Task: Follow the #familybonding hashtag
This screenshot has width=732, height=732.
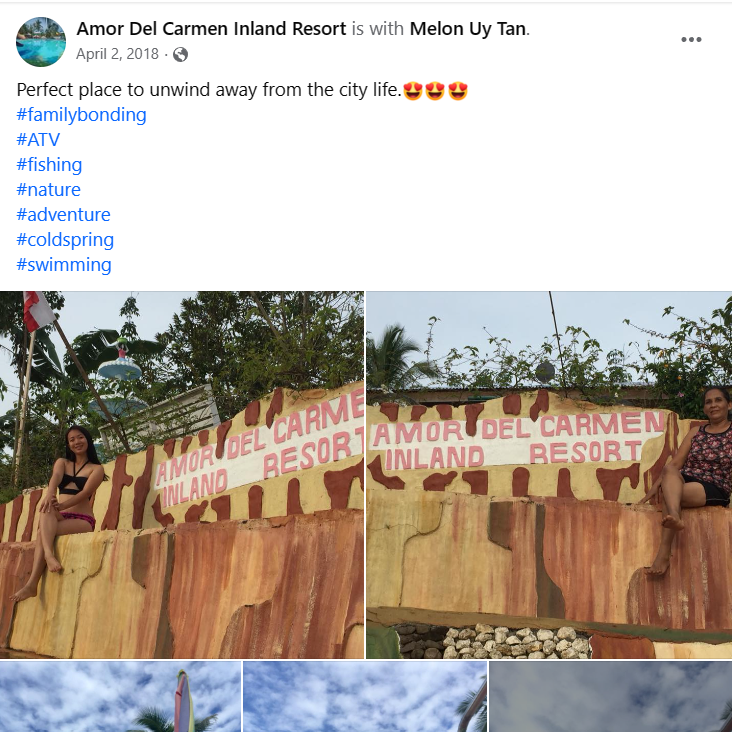Action: tap(81, 115)
